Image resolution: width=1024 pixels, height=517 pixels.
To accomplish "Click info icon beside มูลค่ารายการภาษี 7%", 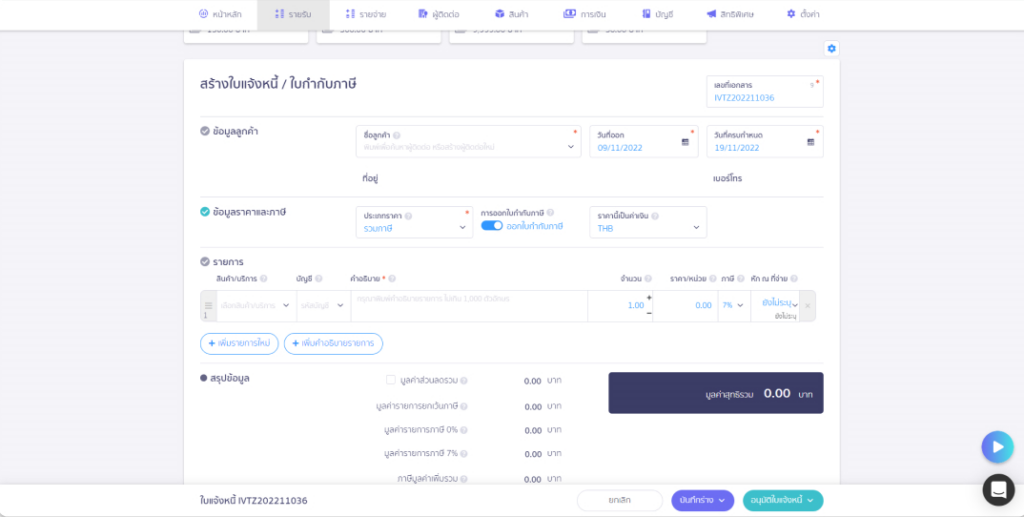I will coord(464,454).
